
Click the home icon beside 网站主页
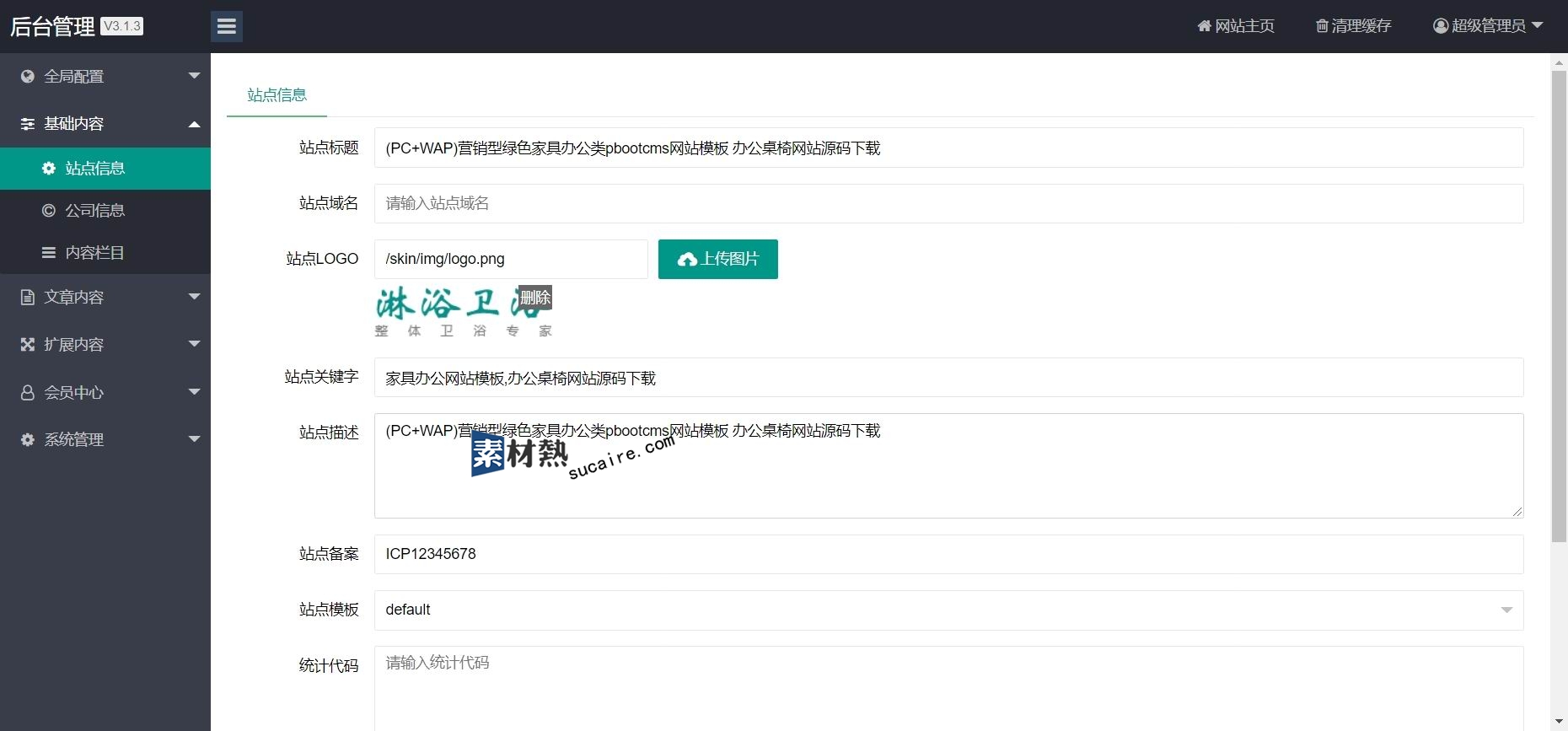pos(1204,26)
